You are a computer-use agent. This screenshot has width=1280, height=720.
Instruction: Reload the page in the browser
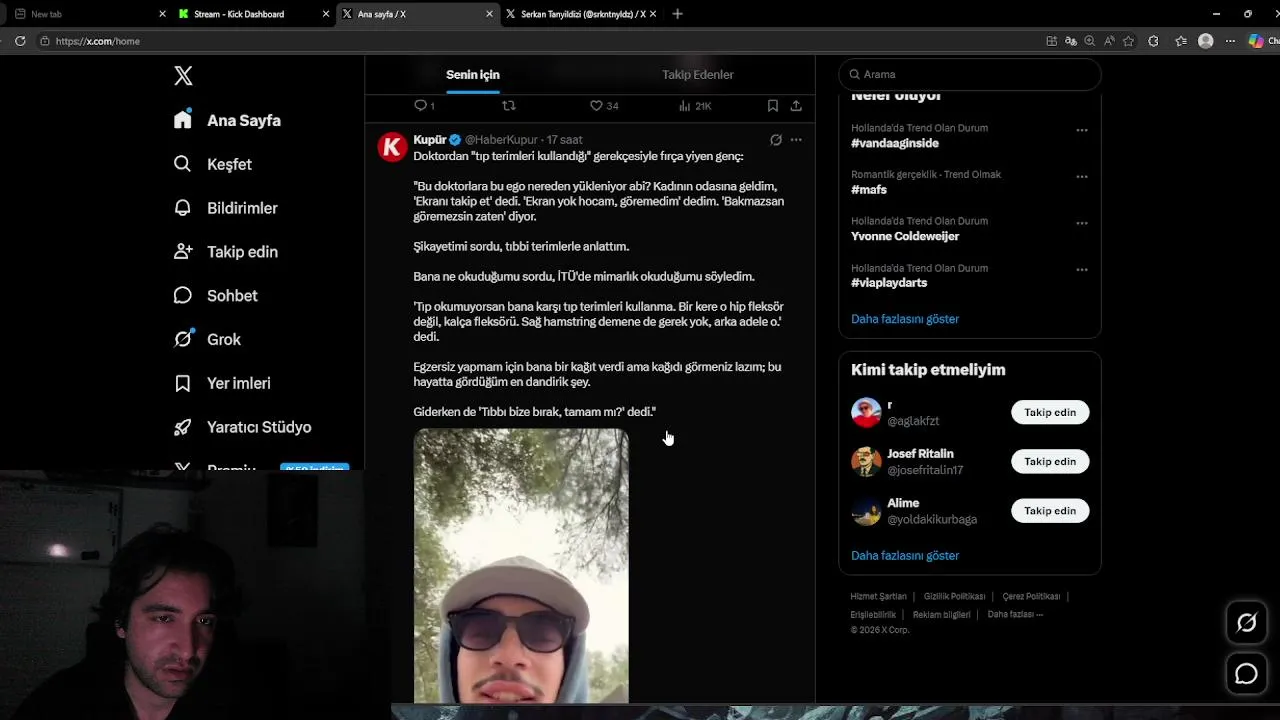pyautogui.click(x=20, y=41)
